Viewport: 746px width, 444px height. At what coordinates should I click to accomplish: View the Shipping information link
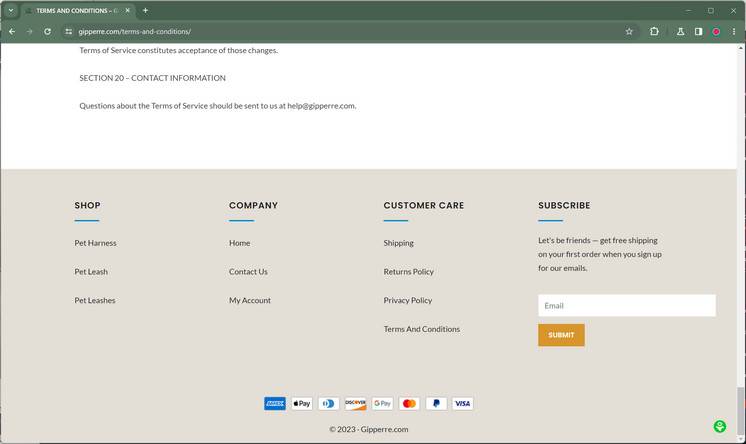(x=398, y=243)
